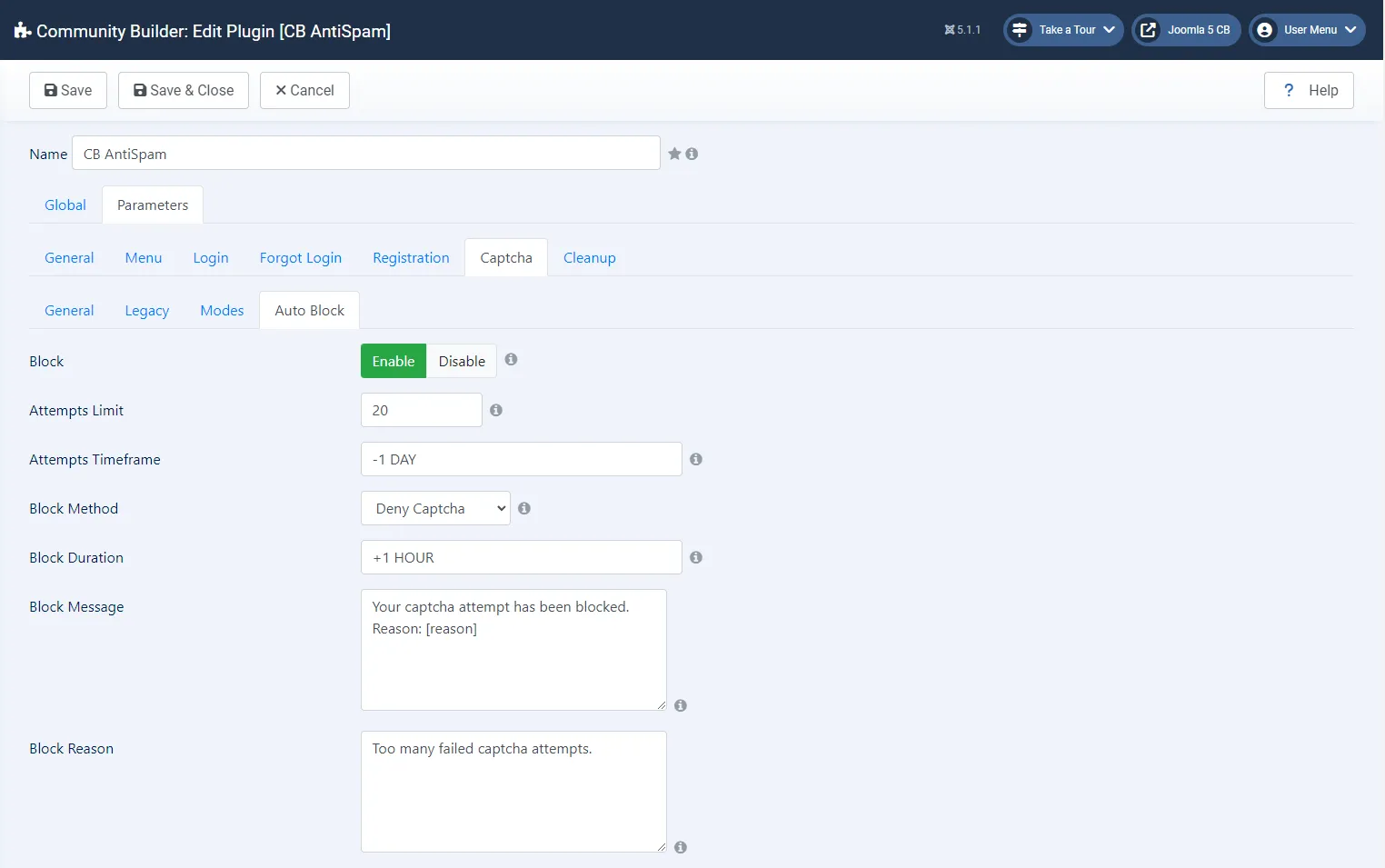Click the star icon beside Name field
The height and width of the screenshot is (868, 1385).
(x=674, y=154)
